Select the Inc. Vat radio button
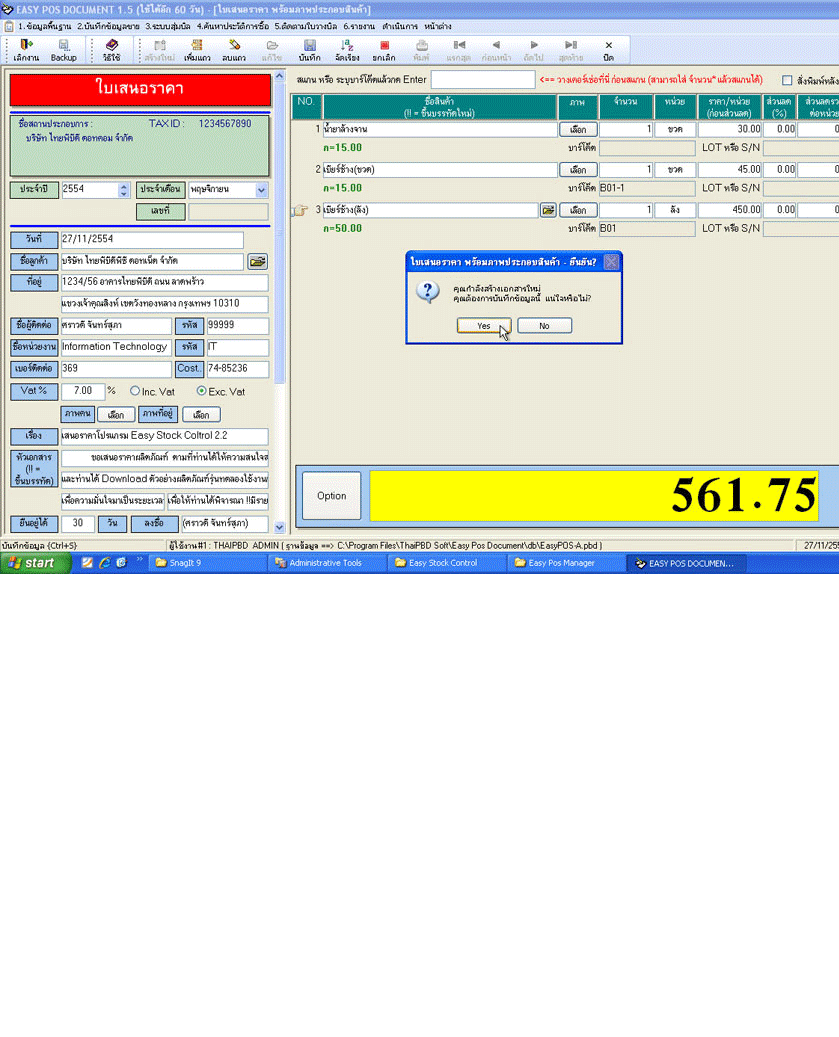 point(136,391)
